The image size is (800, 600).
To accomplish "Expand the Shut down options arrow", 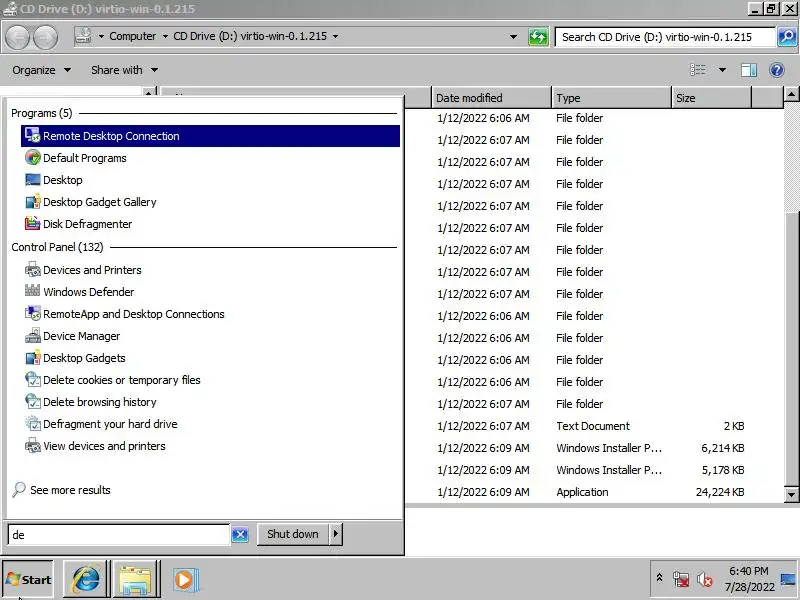I will point(336,534).
